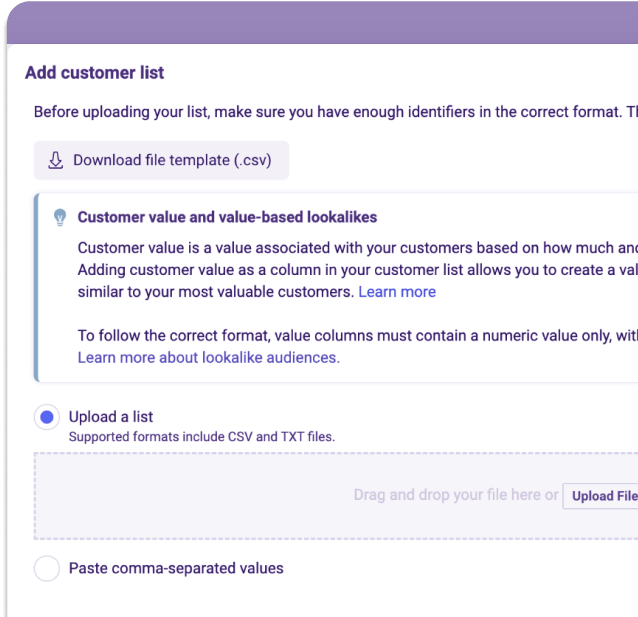Click the "Download file template (.csv)" button text
Image resolution: width=638 pixels, height=617 pixels.
(165, 160)
